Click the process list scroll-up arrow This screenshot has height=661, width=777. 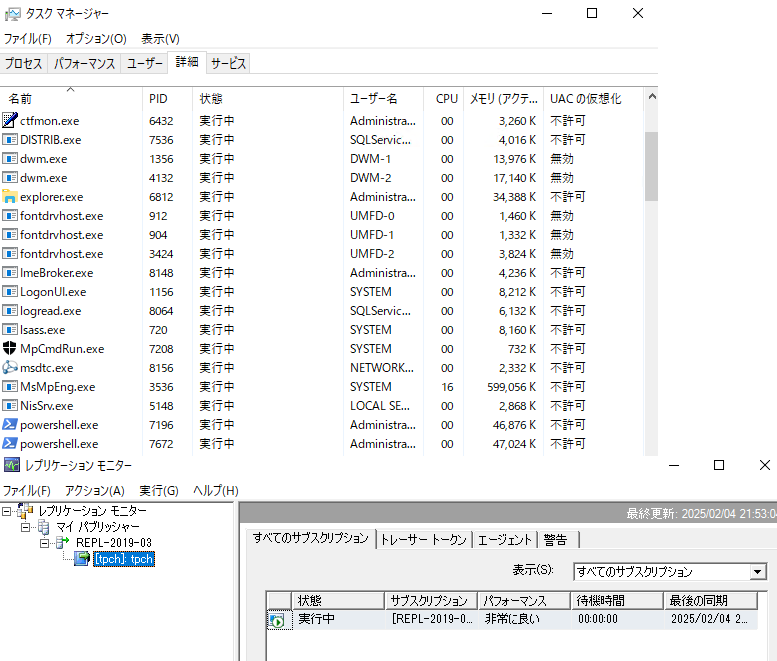(x=652, y=96)
